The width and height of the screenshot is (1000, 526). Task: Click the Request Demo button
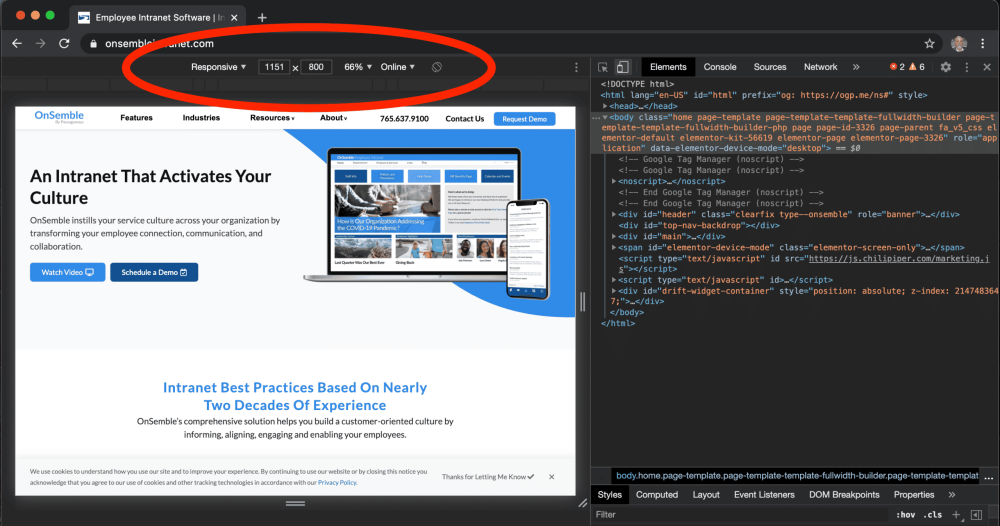(x=524, y=119)
